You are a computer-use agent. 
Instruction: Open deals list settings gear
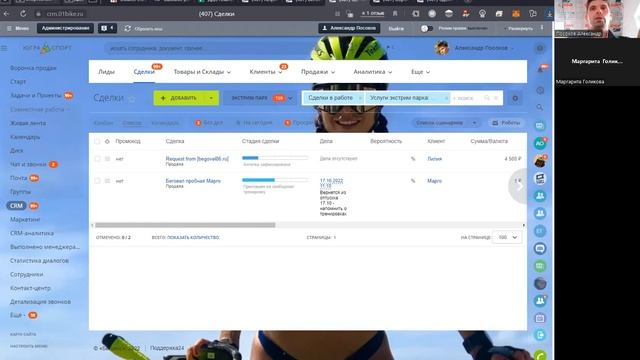515,98
